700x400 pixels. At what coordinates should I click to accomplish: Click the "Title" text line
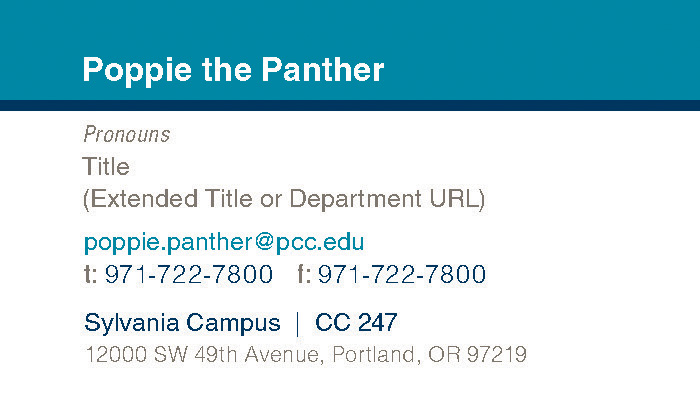tap(106, 166)
